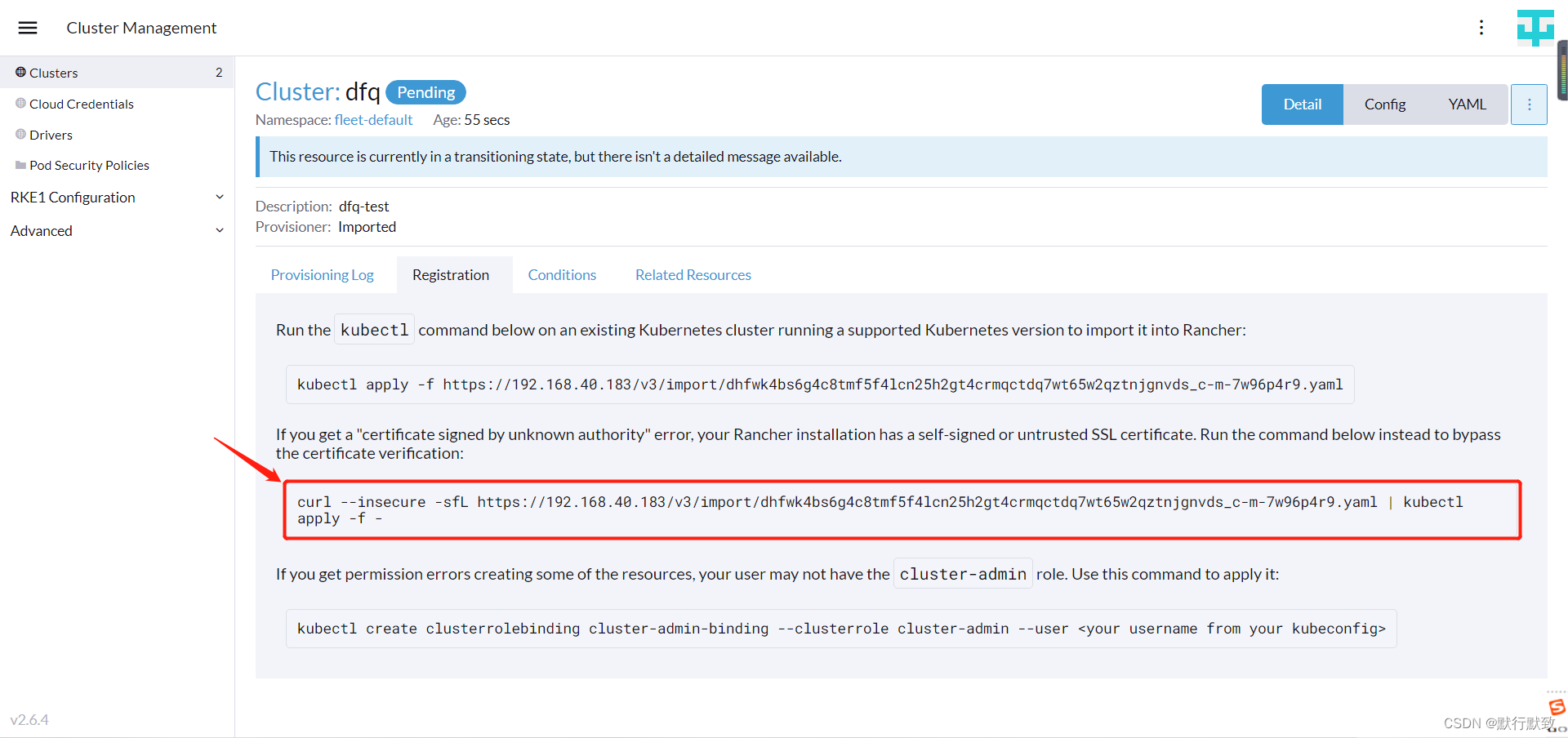1568x738 pixels.
Task: Open the Rancher logo user avatar menu
Action: [1535, 28]
